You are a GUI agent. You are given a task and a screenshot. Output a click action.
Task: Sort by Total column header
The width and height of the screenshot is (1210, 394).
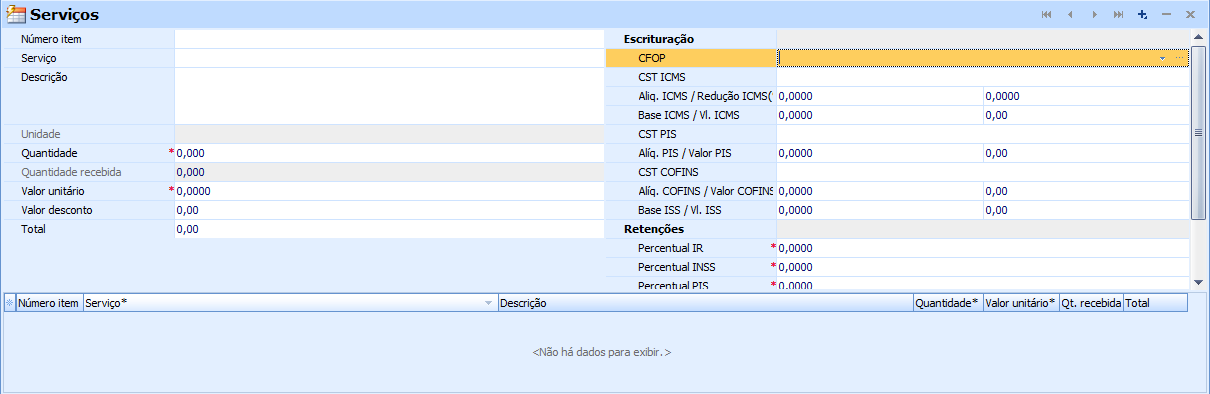pyautogui.click(x=1156, y=302)
